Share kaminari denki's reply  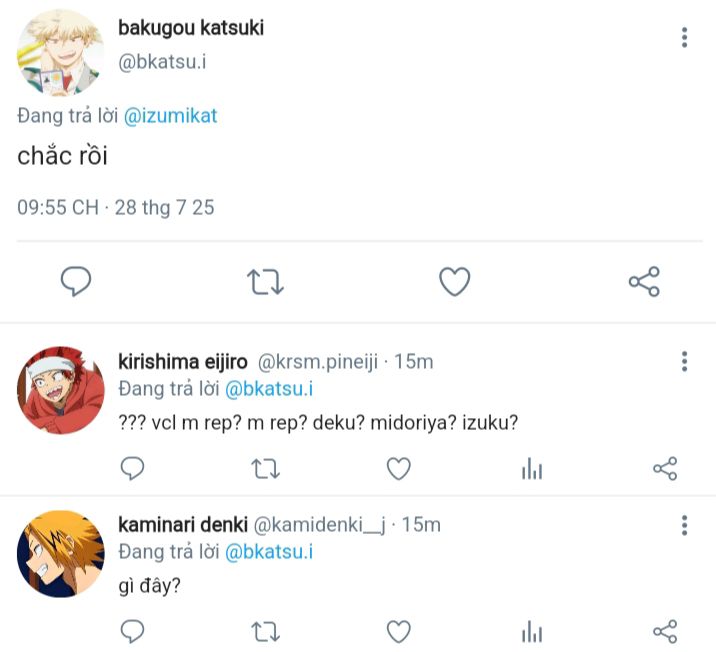click(x=665, y=631)
